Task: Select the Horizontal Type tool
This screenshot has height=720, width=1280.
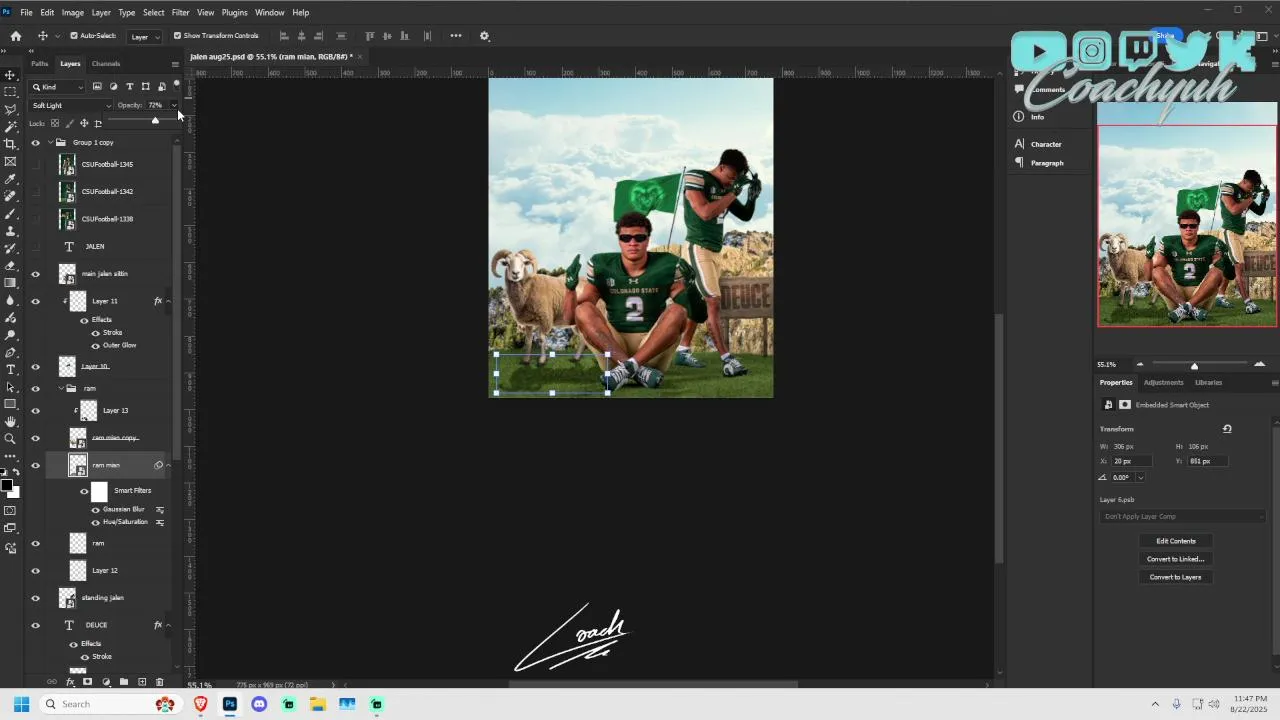Action: click(x=10, y=369)
